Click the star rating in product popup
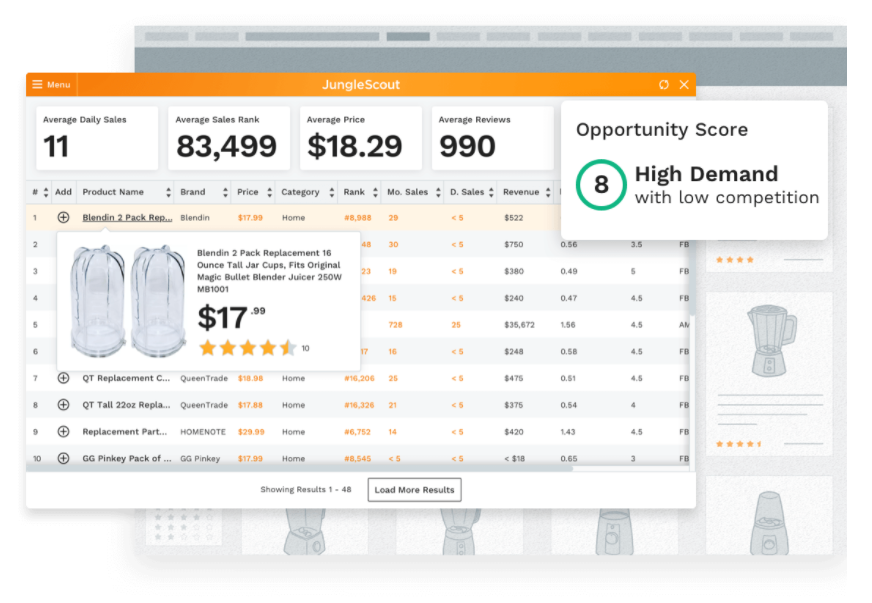Screen dimensions: 872x603 247,348
